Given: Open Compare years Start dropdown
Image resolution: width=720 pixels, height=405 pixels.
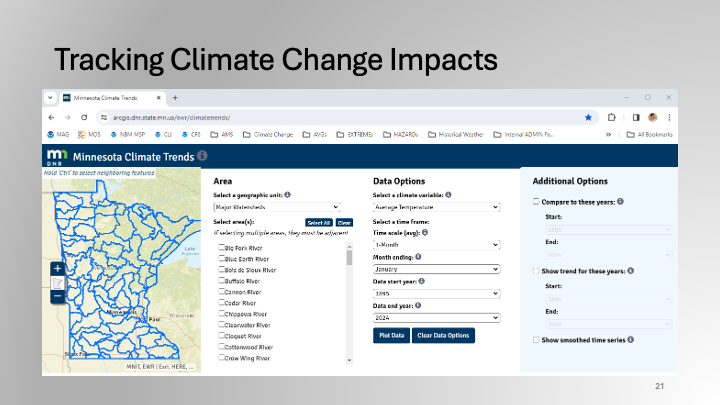Looking at the screenshot, I should point(609,230).
